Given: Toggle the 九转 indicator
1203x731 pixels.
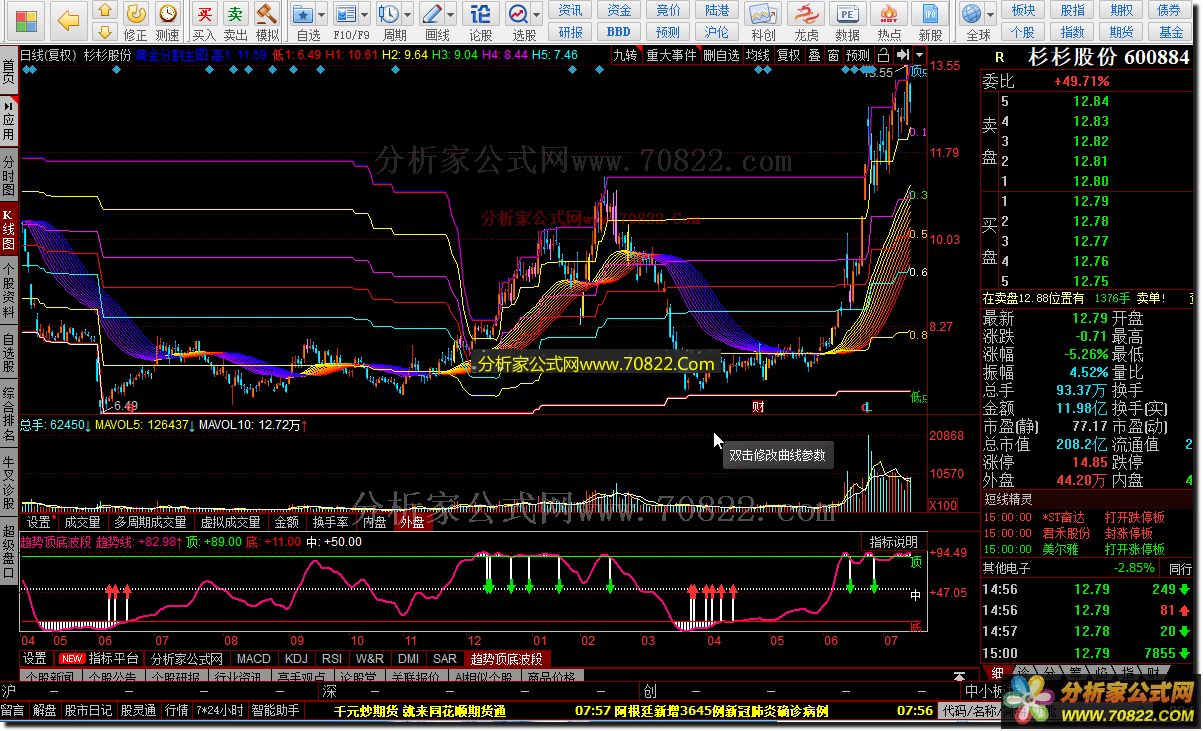Looking at the screenshot, I should (x=625, y=55).
